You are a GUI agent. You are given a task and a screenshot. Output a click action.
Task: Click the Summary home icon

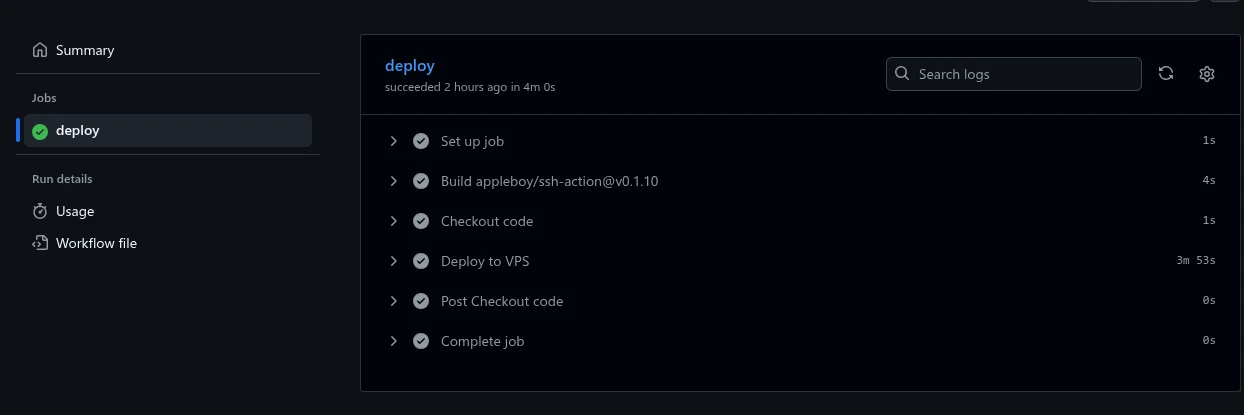pos(40,50)
